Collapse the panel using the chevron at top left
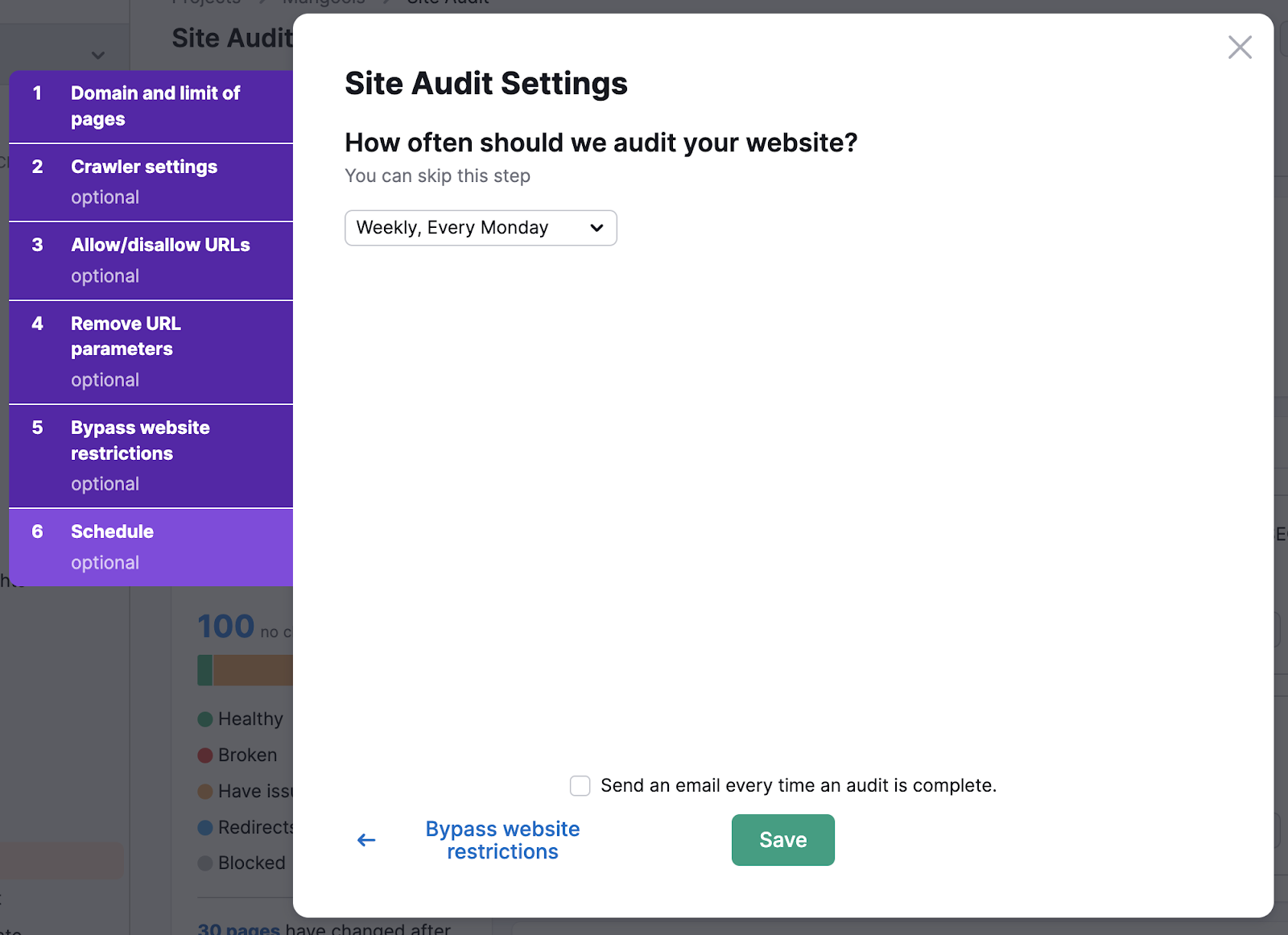 97,55
